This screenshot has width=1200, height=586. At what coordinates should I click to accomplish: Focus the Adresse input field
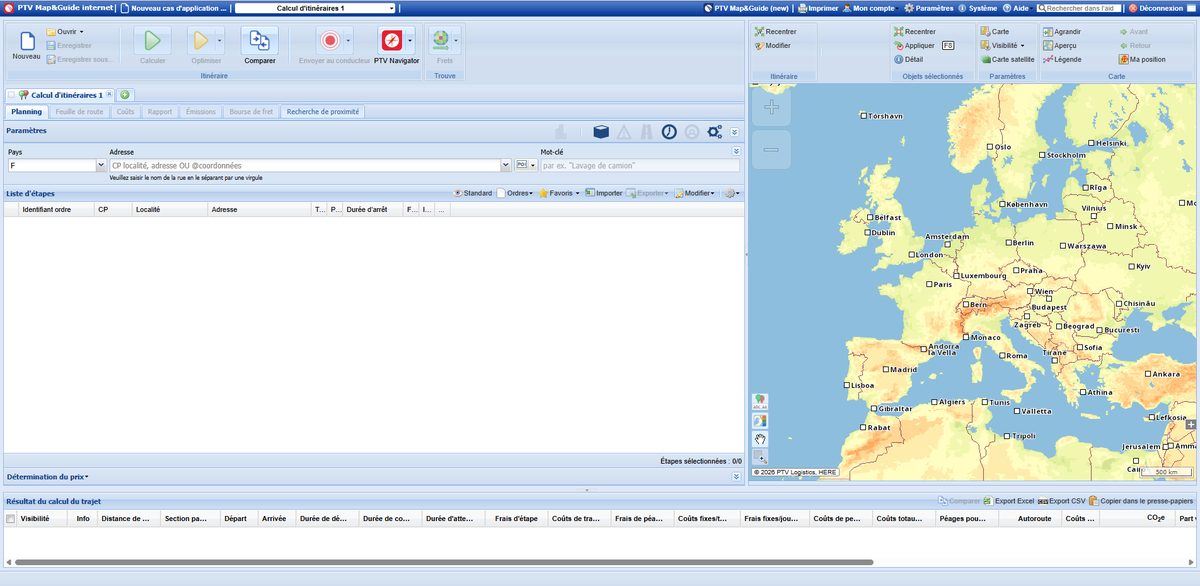[x=304, y=165]
